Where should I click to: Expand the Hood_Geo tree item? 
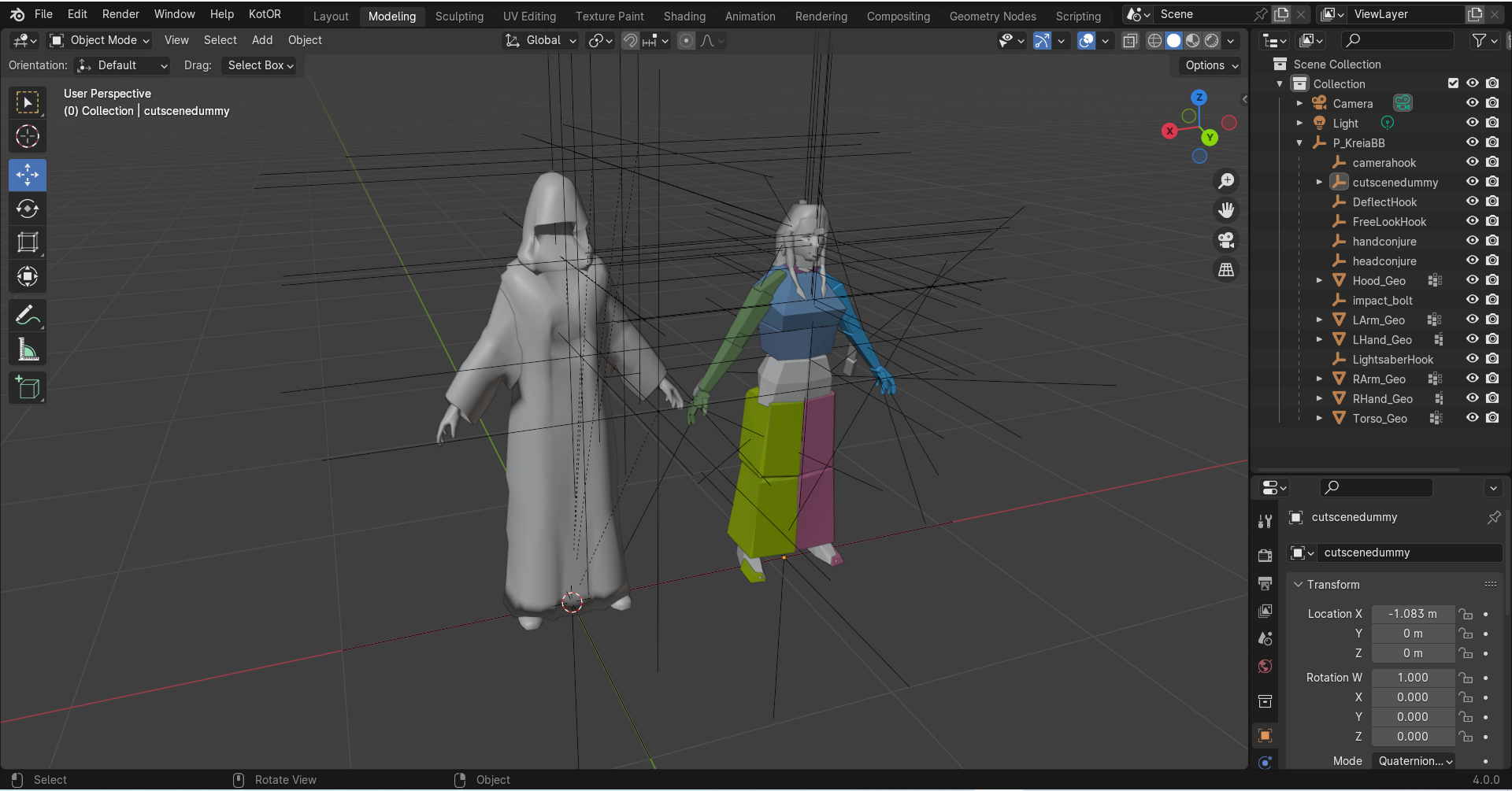[1319, 280]
